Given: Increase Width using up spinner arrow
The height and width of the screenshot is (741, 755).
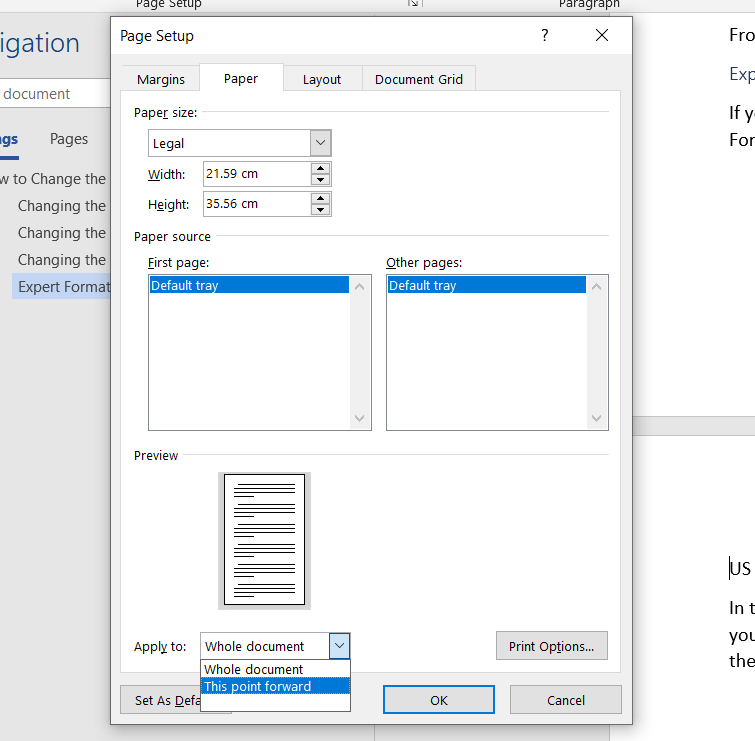Looking at the screenshot, I should (320, 168).
